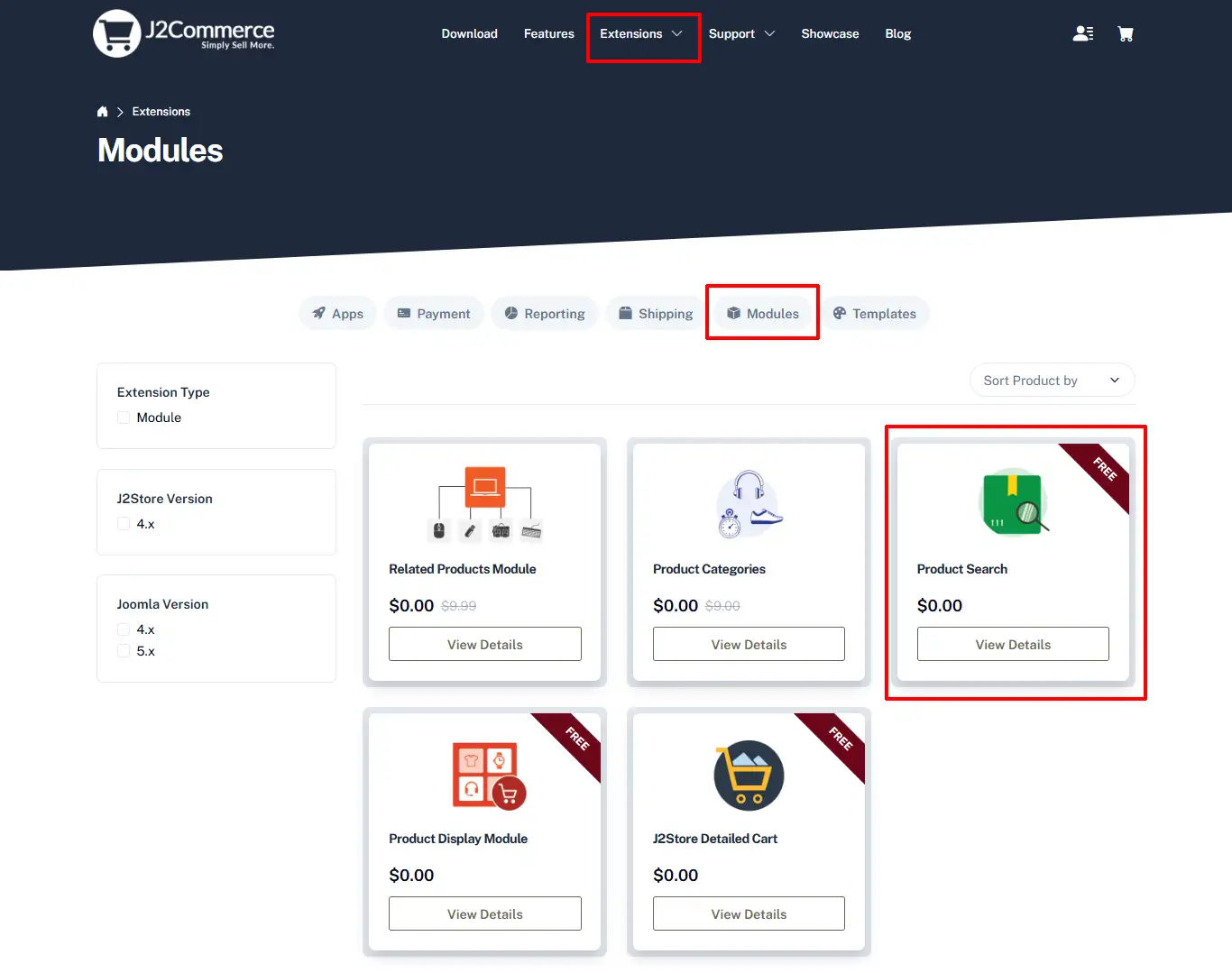Open the Sort Product by dropdown
This screenshot has width=1232, height=973.
click(x=1052, y=381)
